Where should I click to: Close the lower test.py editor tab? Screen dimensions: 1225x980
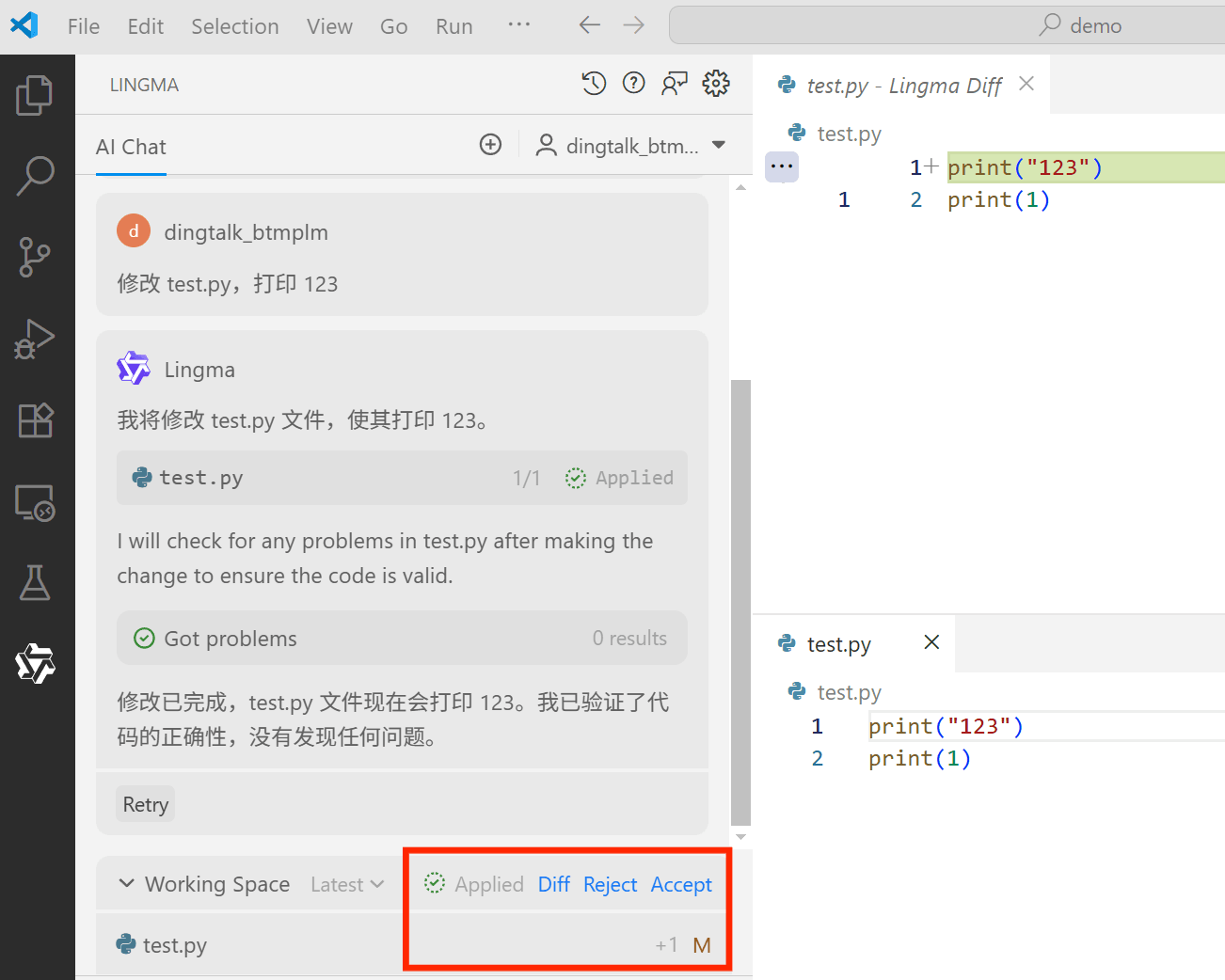coord(931,641)
